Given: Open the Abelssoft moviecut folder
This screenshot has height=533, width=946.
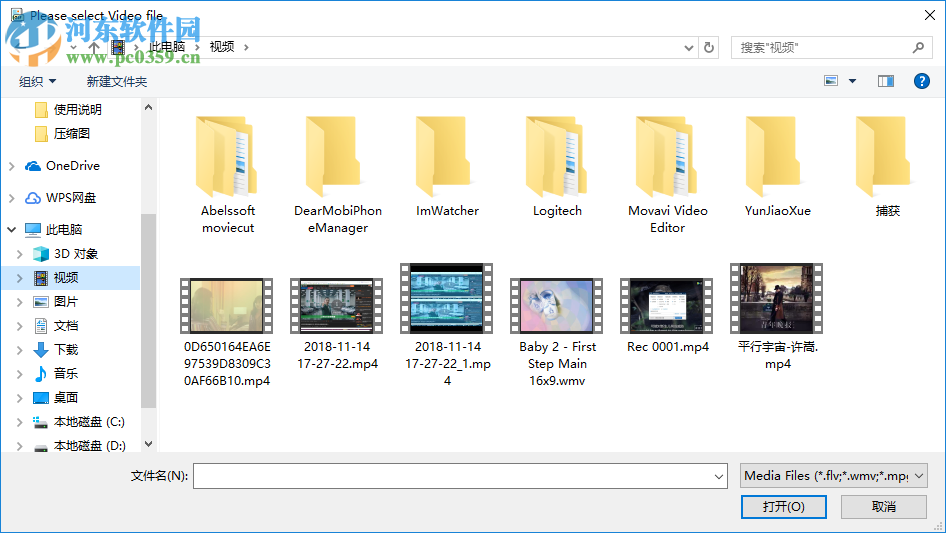Looking at the screenshot, I should pos(227,175).
